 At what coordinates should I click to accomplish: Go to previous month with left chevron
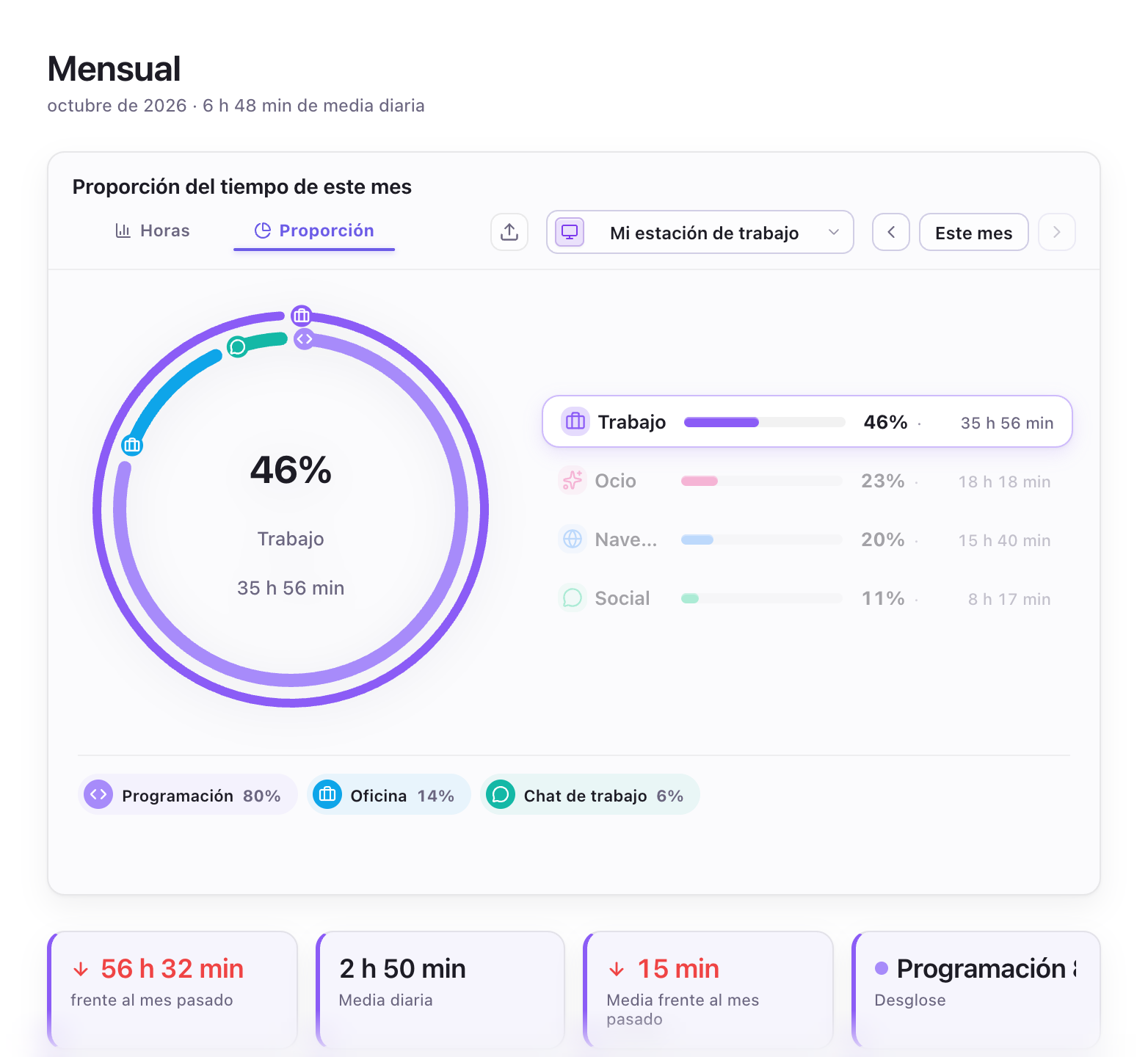click(891, 232)
